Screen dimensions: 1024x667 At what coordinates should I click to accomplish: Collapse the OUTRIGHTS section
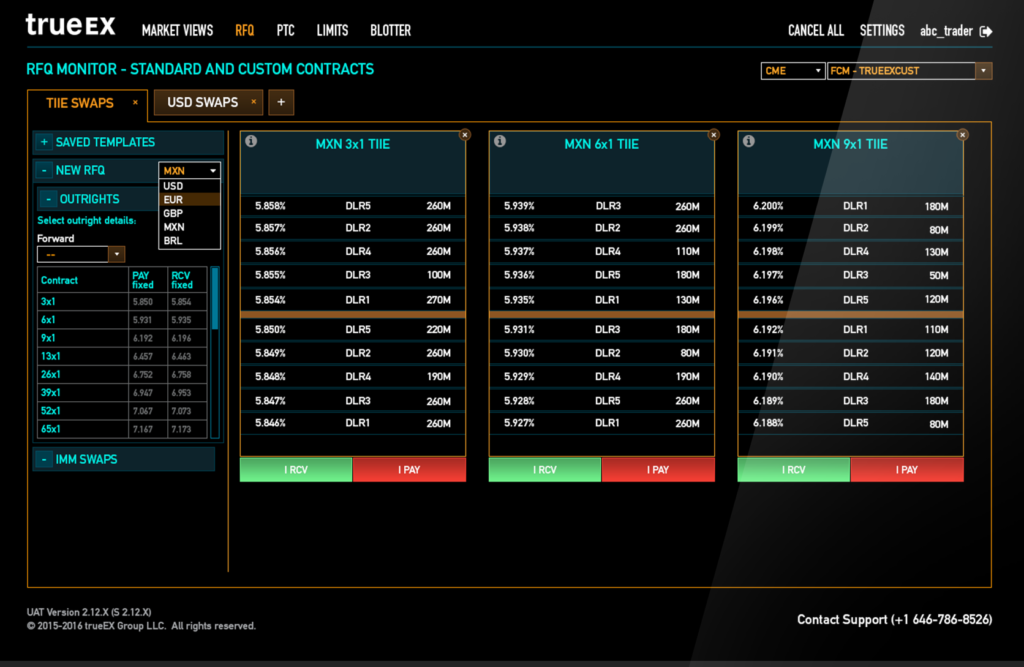click(48, 199)
